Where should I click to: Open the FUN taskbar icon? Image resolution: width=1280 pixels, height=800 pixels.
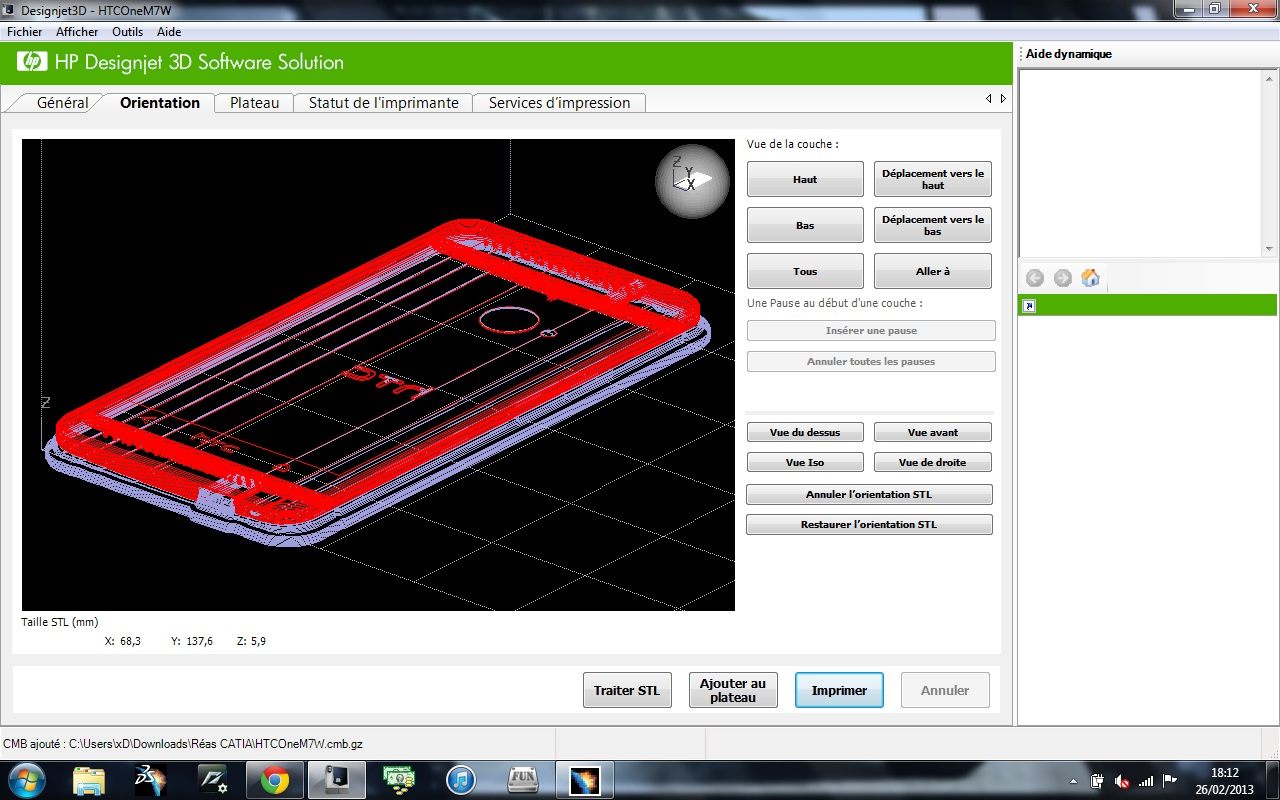pos(523,780)
